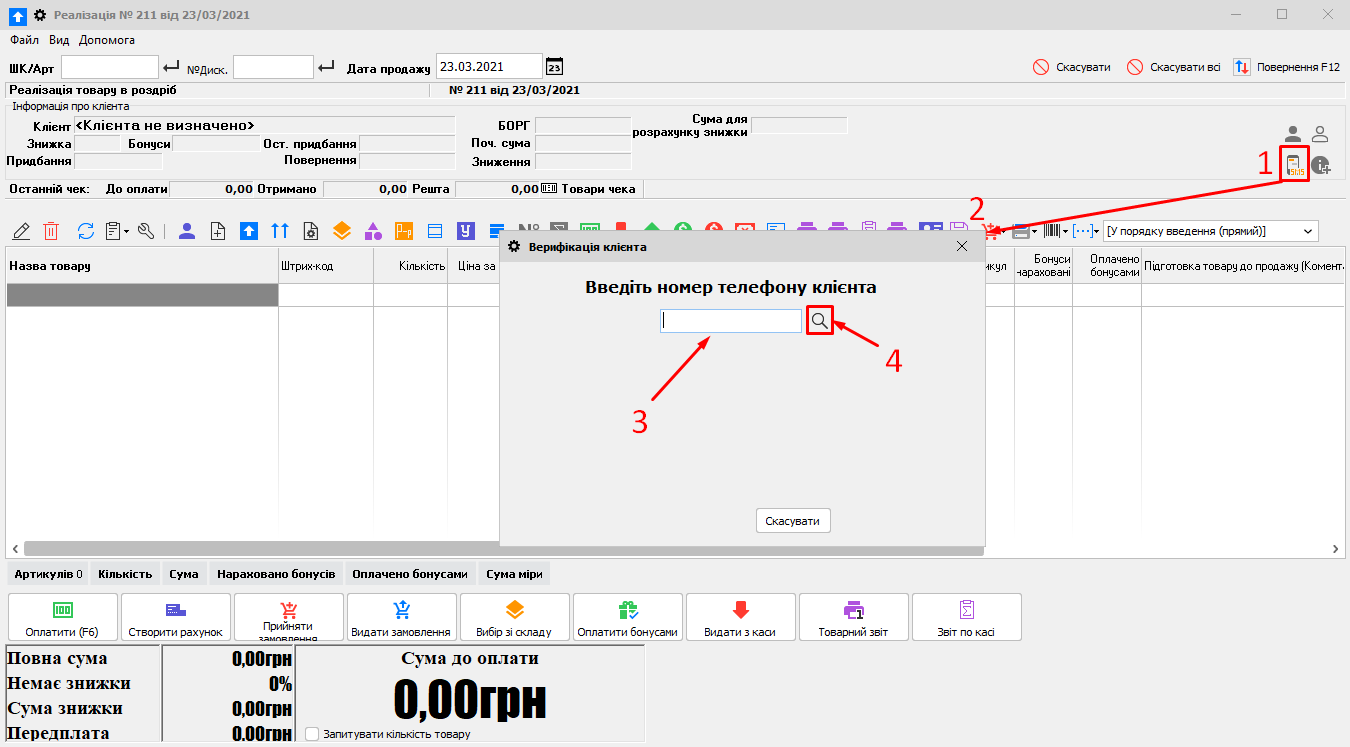This screenshot has height=747, width=1350.
Task: Expand the 'У порядку введення (прямий)' sort dropdown
Action: (1308, 231)
